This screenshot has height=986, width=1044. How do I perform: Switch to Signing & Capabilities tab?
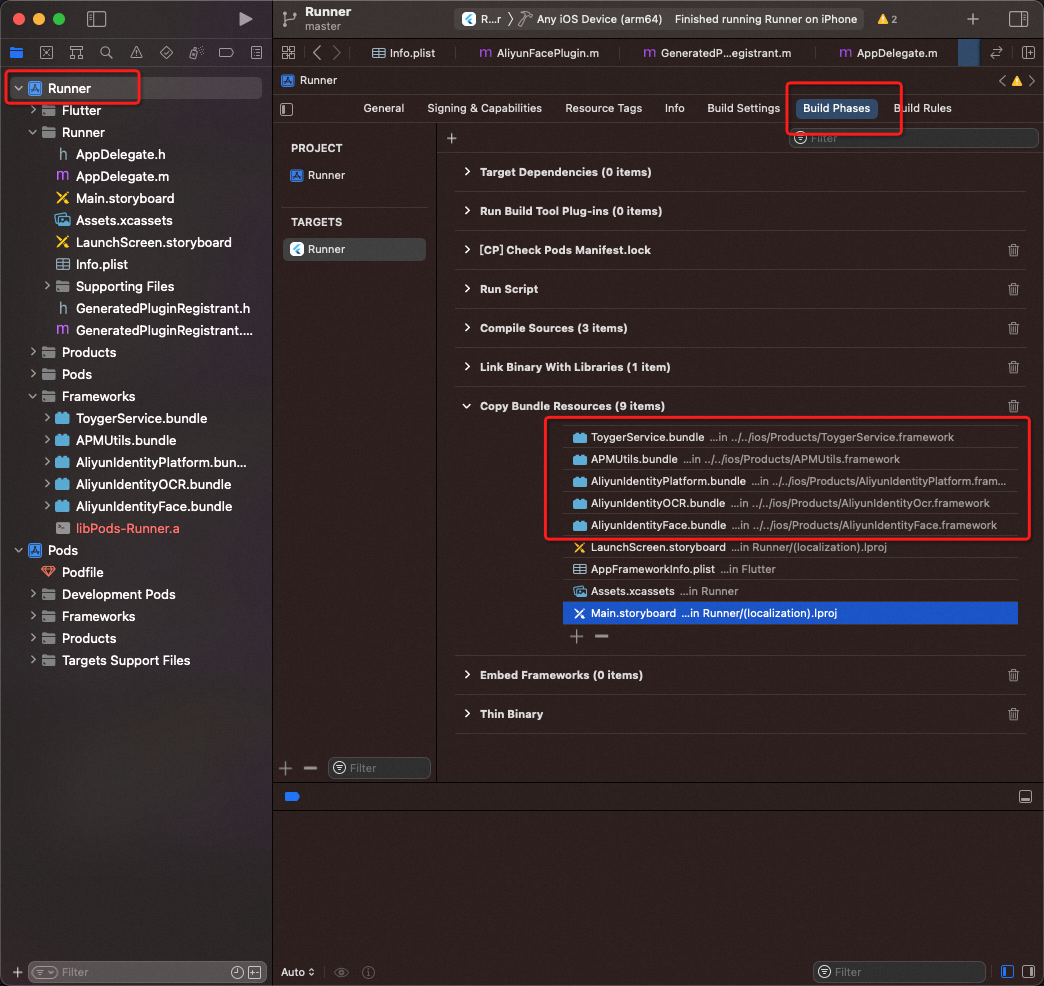pyautogui.click(x=484, y=109)
